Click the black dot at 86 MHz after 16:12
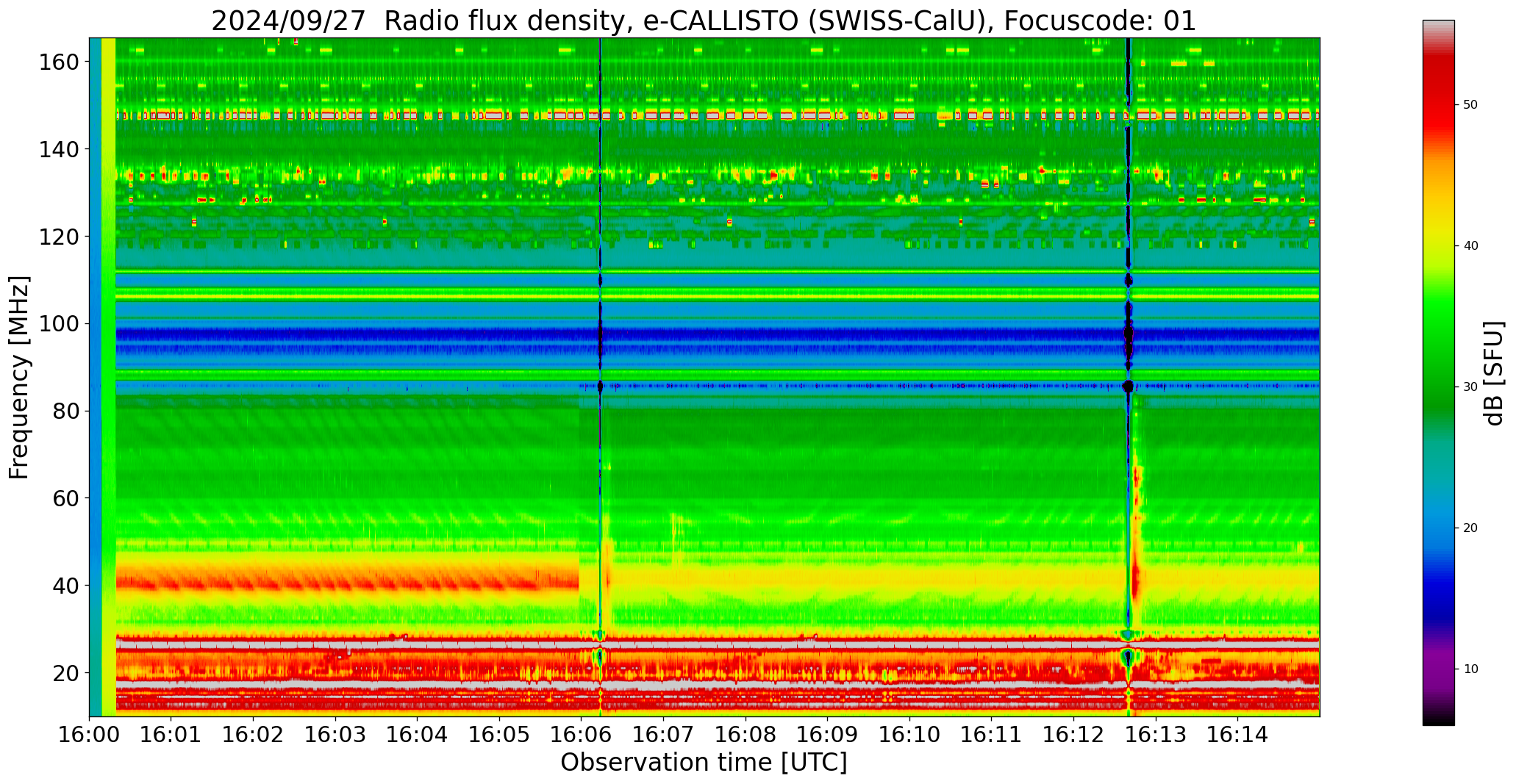This screenshot has height=784, width=1516. point(1129,386)
